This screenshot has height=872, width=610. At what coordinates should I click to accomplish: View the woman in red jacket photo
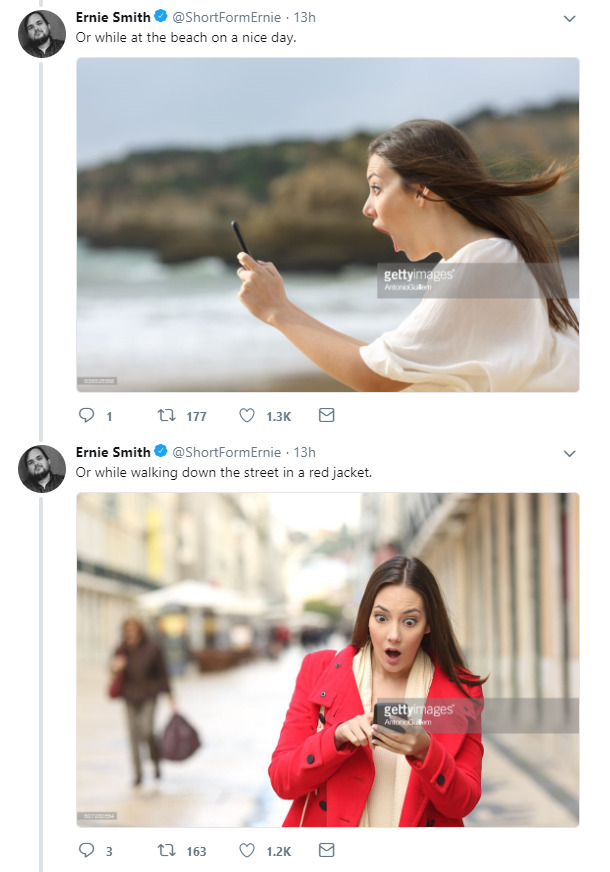coord(328,659)
